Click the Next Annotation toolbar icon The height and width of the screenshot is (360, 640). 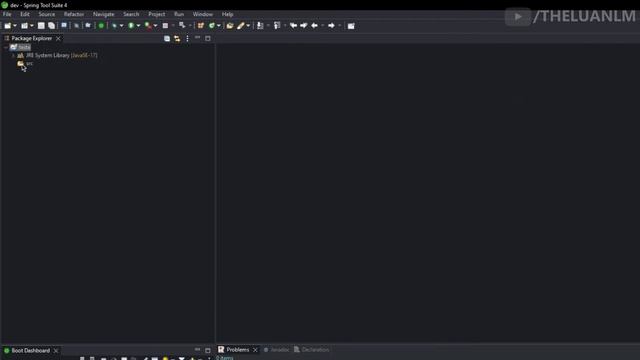(260, 26)
